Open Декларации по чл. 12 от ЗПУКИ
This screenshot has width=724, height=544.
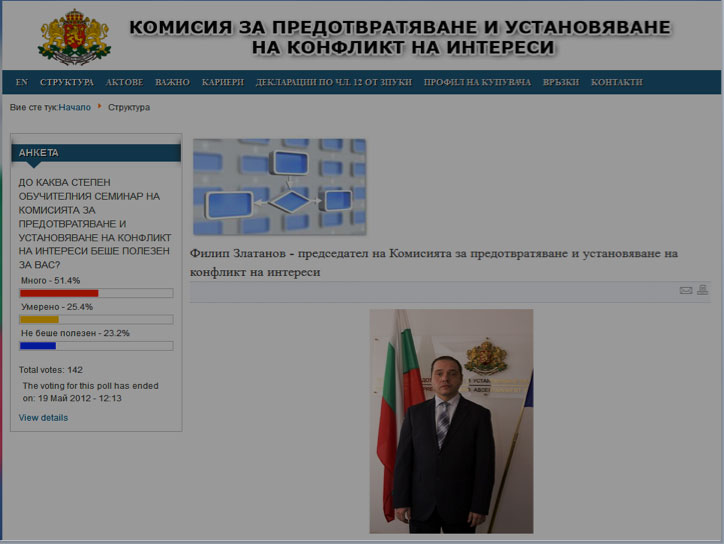pyautogui.click(x=333, y=82)
